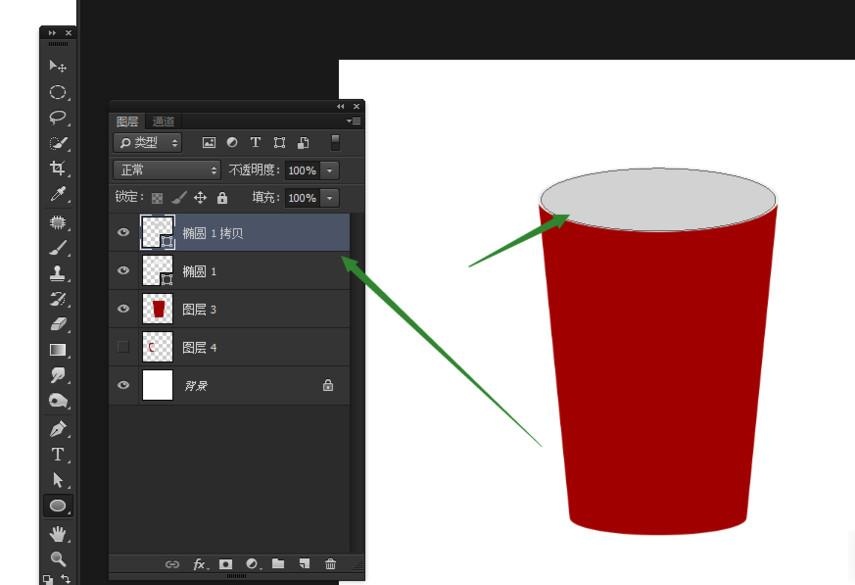This screenshot has height=585, width=855.
Task: Select the 图层 3 layer name
Action: [x=199, y=310]
